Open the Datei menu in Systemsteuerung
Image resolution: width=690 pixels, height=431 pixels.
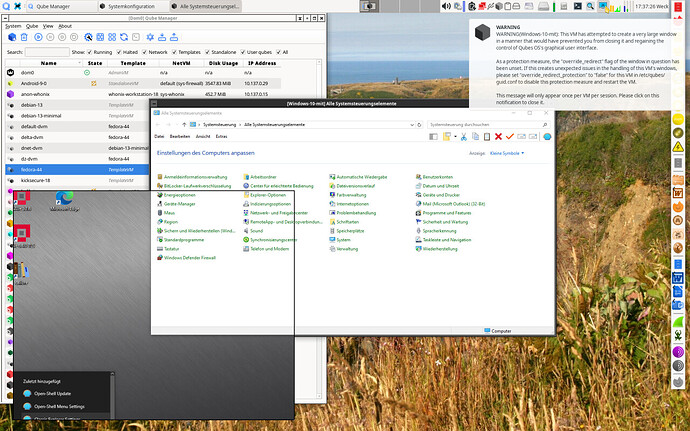(159, 136)
